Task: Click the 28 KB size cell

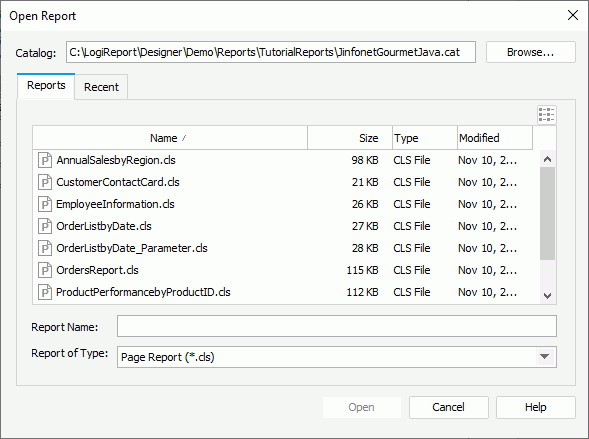Action: (365, 248)
